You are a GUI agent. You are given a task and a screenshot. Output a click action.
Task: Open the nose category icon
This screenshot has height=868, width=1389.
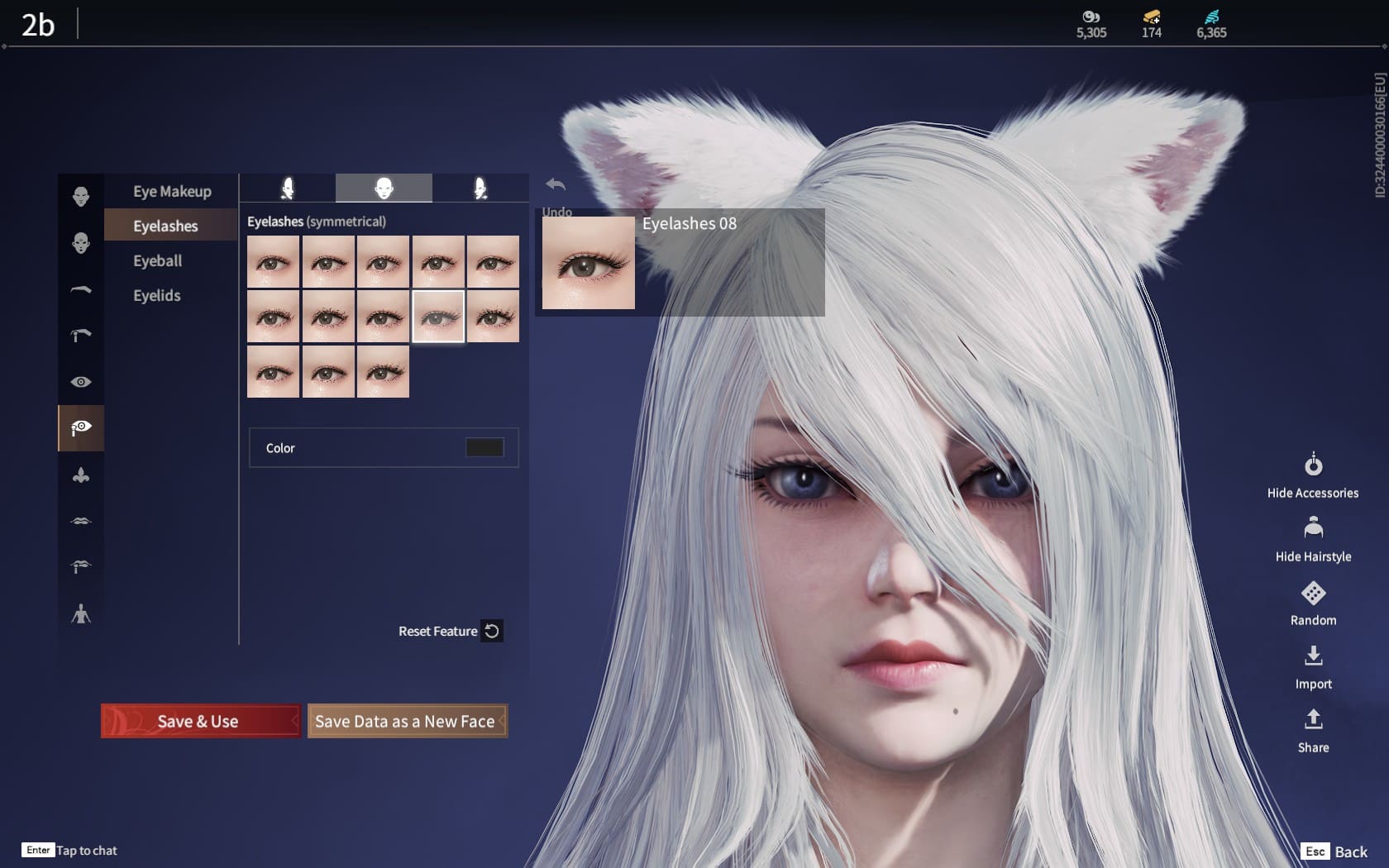(81, 475)
